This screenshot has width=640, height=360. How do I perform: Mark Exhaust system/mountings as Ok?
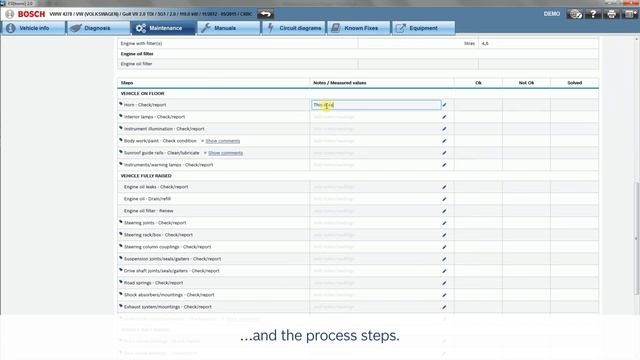(x=478, y=307)
